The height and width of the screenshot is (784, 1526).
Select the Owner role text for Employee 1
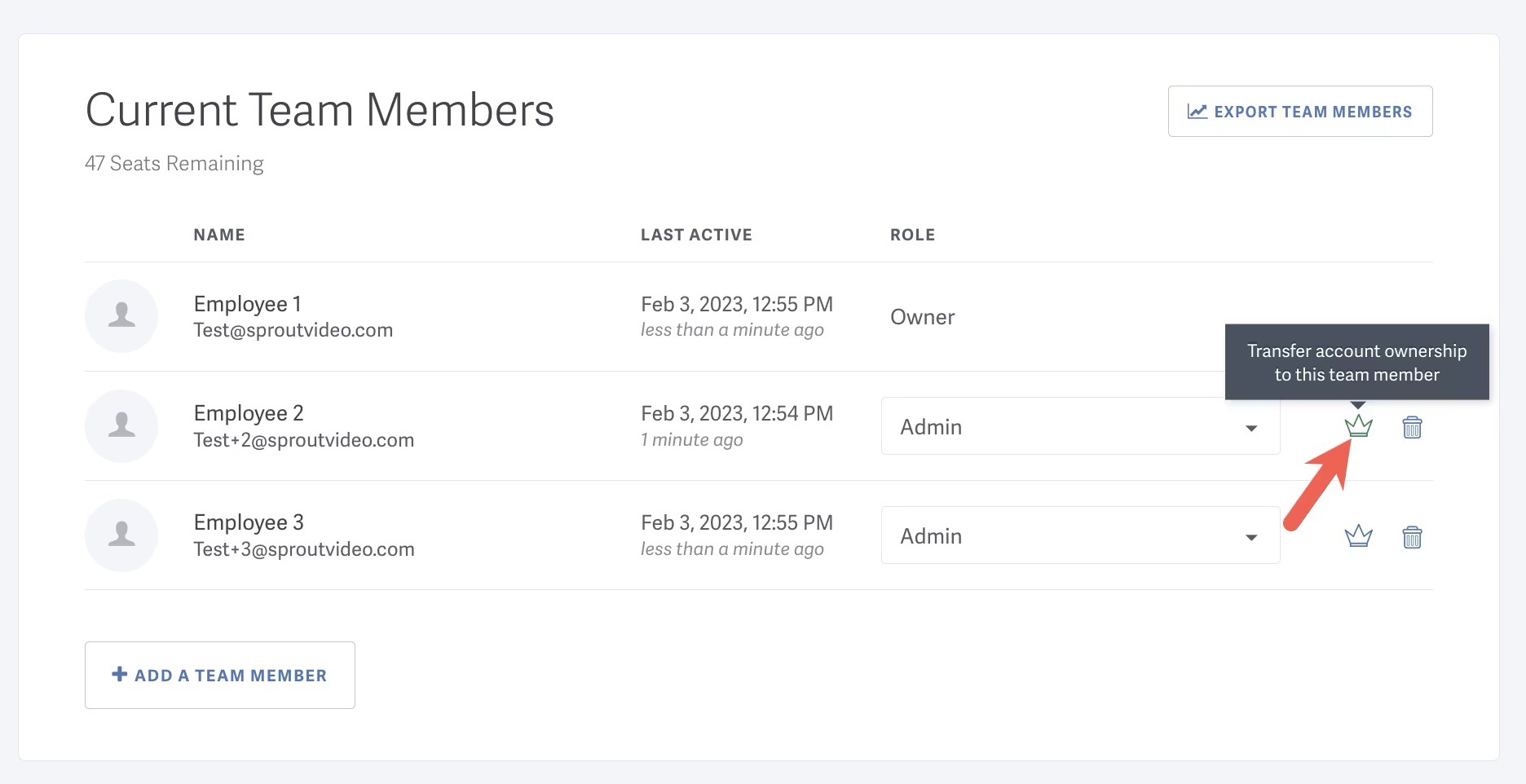pos(922,317)
